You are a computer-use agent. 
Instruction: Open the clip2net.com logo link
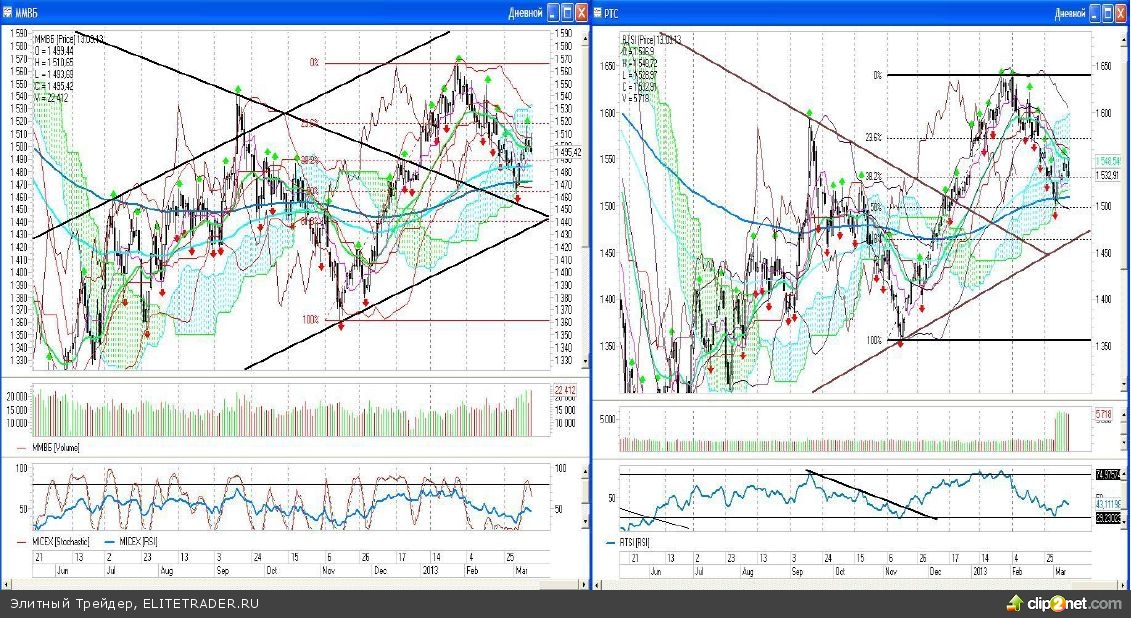tap(1065, 603)
